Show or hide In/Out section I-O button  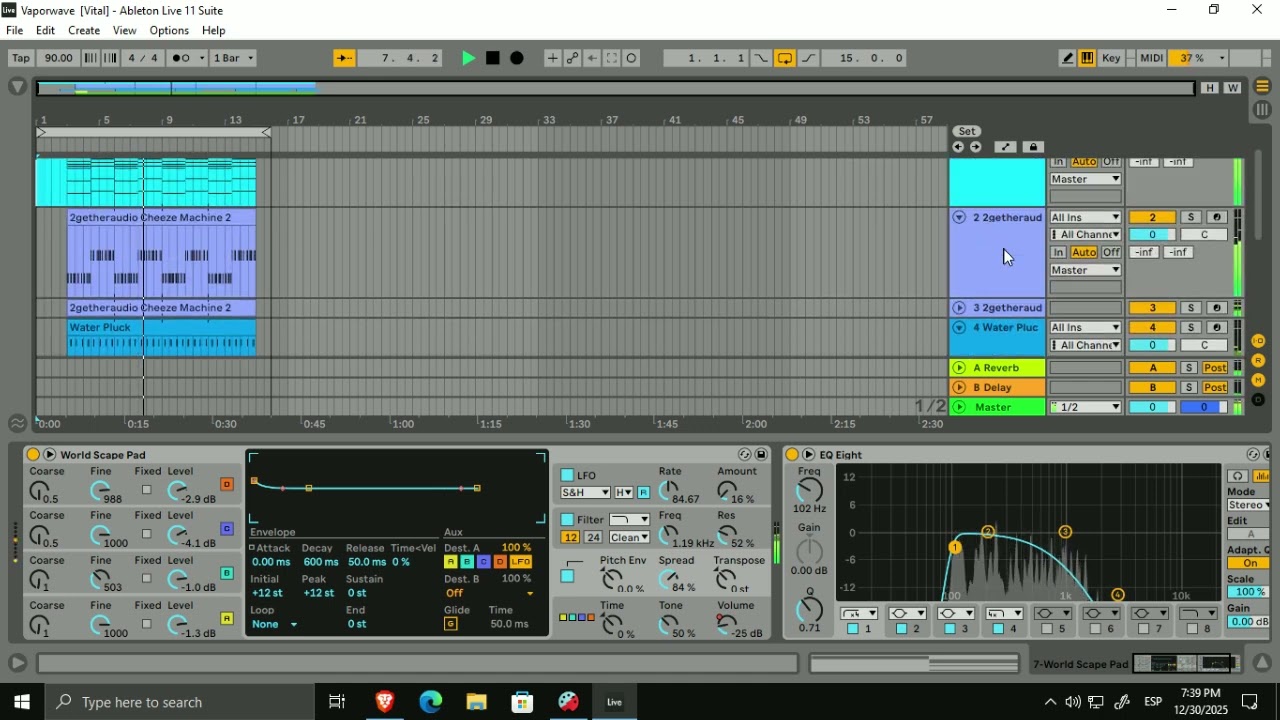click(1258, 341)
